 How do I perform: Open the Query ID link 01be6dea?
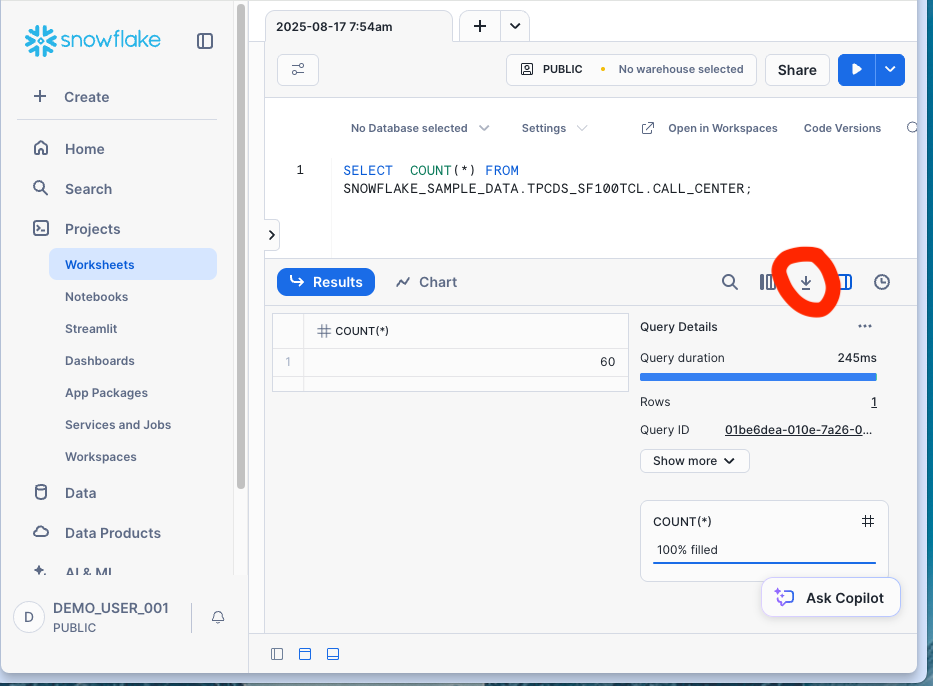tap(797, 429)
